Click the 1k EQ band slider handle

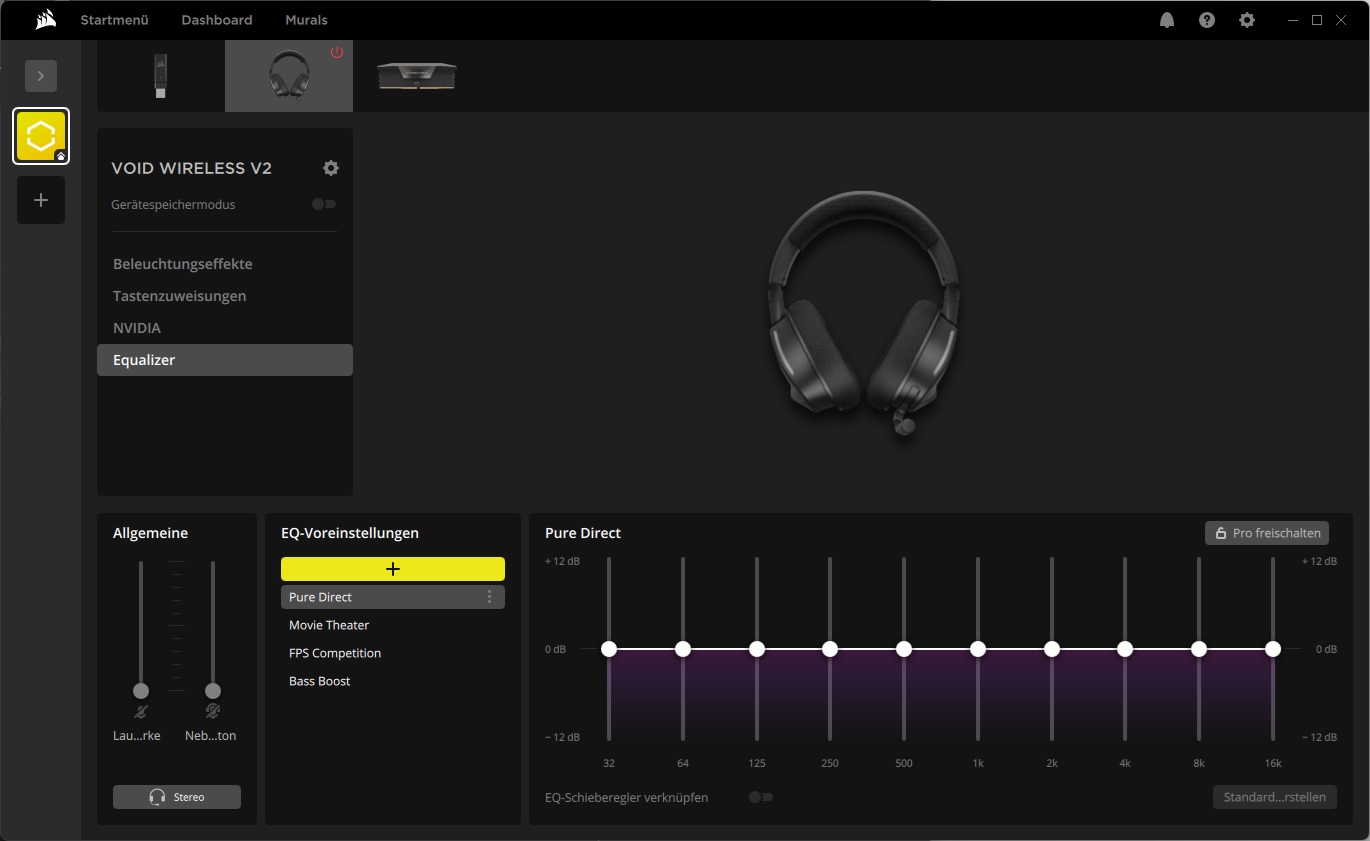point(978,649)
